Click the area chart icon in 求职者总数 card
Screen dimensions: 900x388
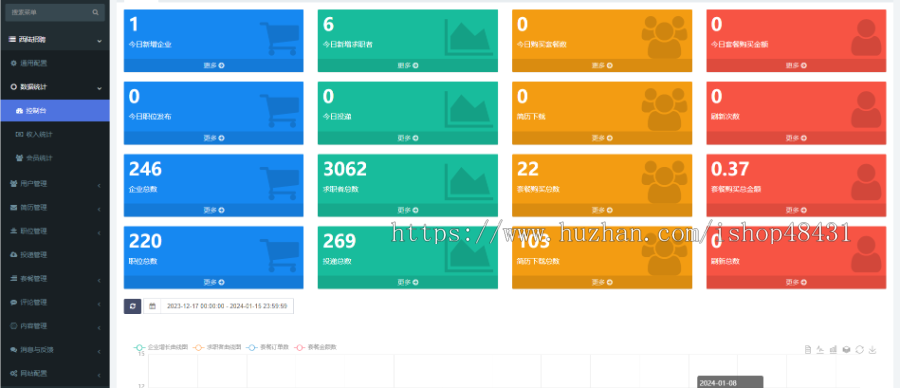[x=469, y=181]
